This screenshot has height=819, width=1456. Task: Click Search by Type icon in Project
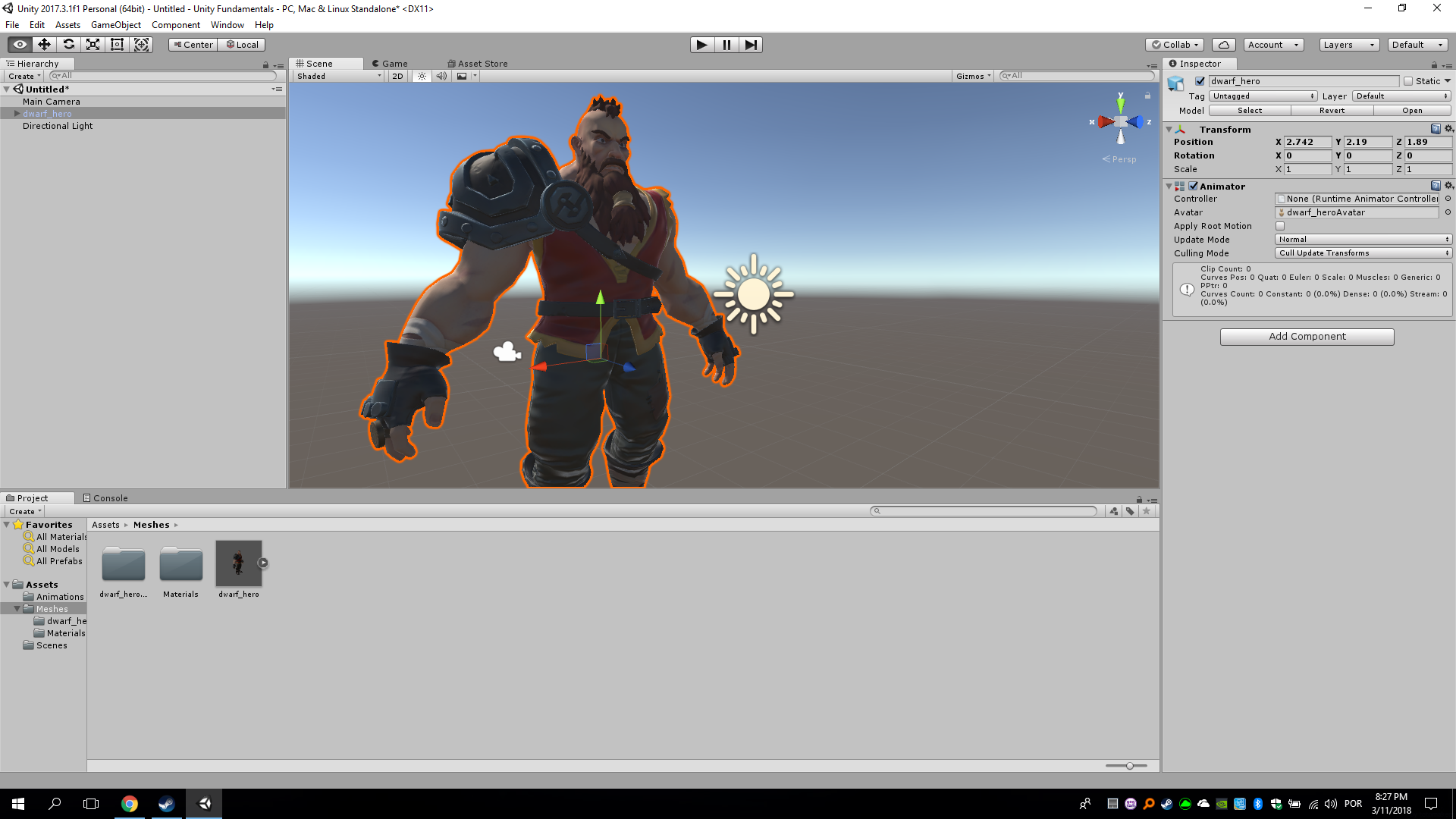click(1113, 511)
